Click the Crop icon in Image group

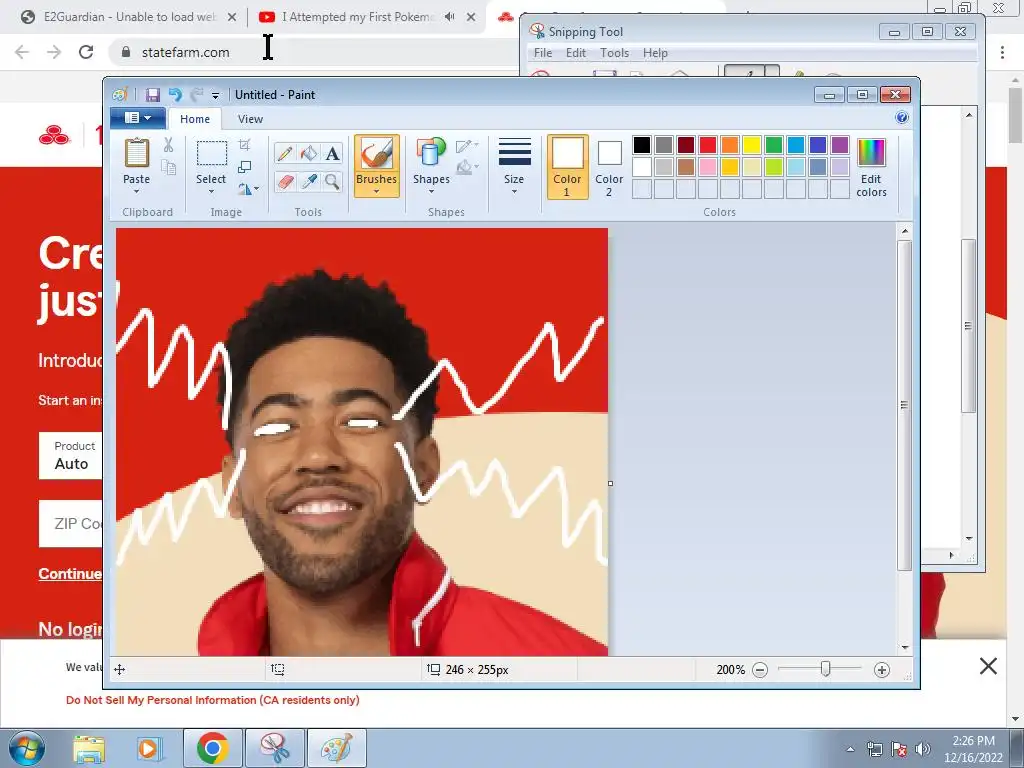[x=245, y=144]
